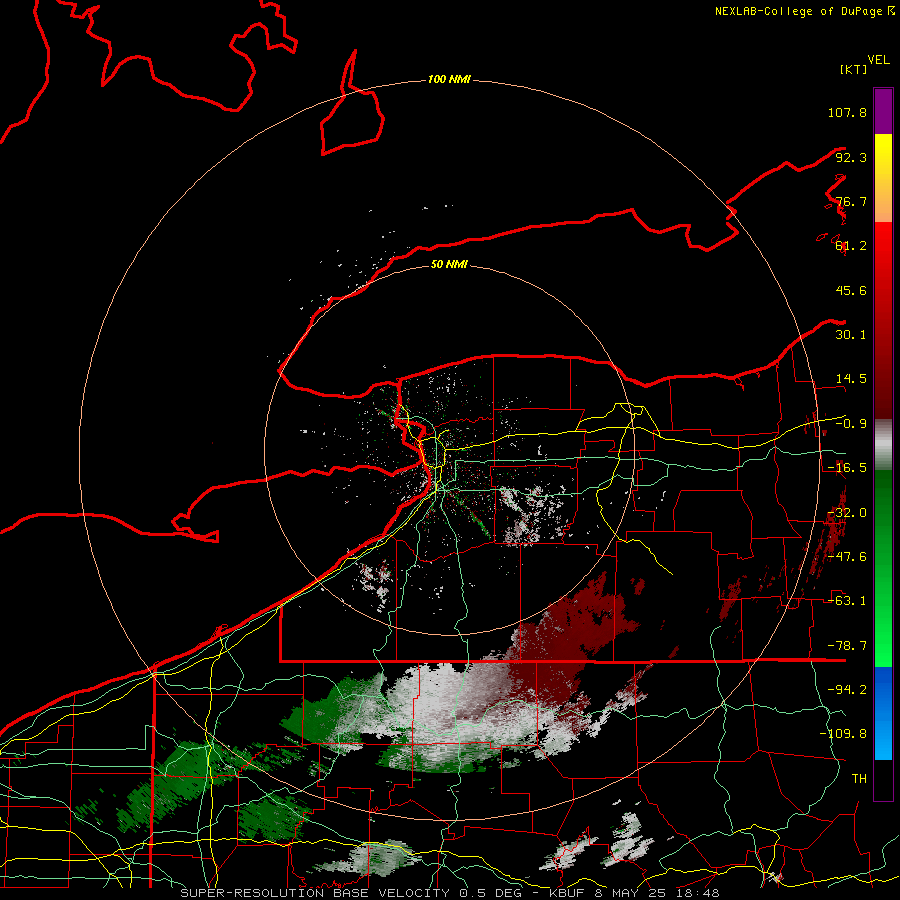Click the -78.7 legend value
The image size is (900, 900).
coord(847,646)
